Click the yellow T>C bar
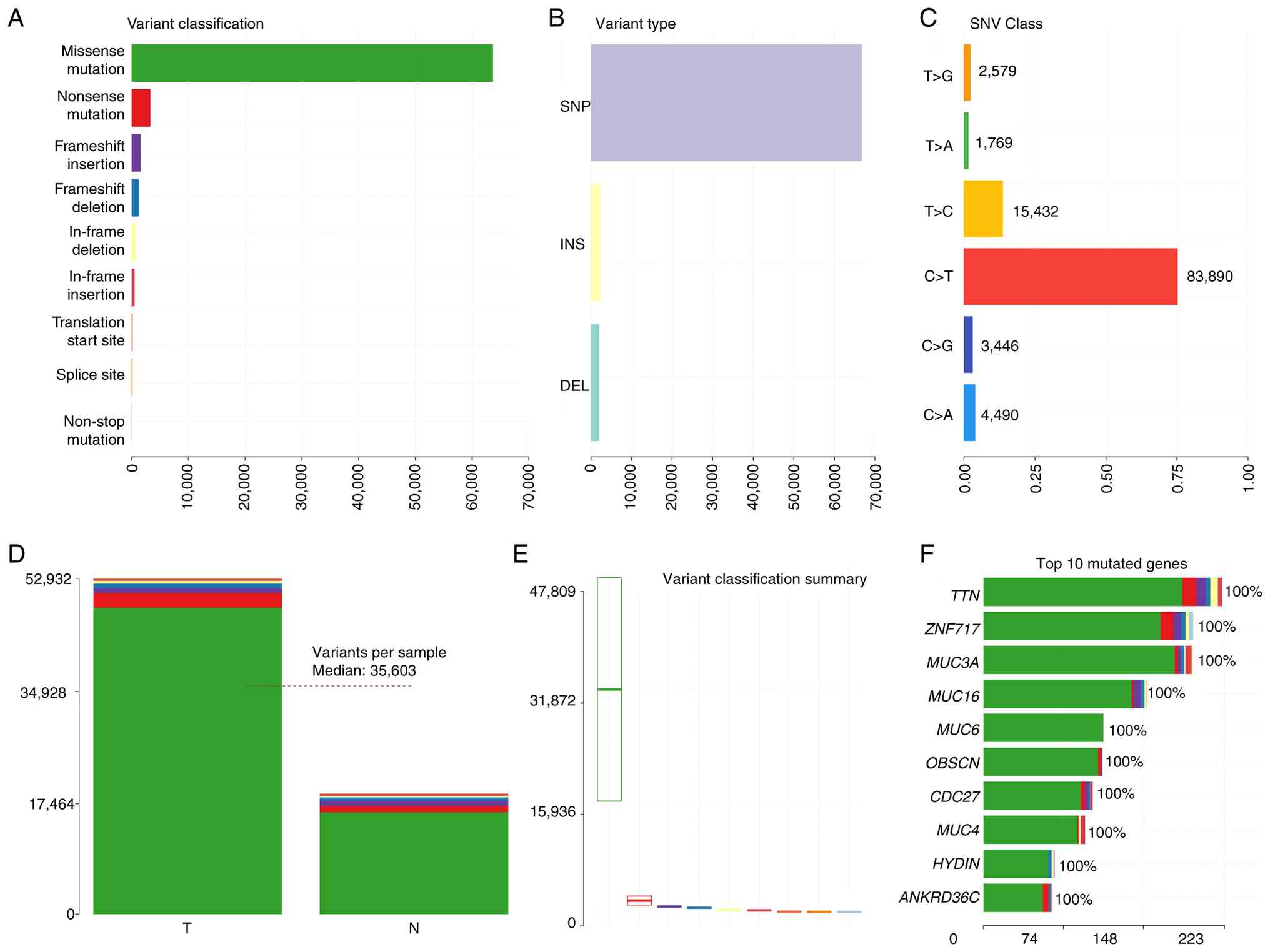The width and height of the screenshot is (1270, 952). (982, 209)
